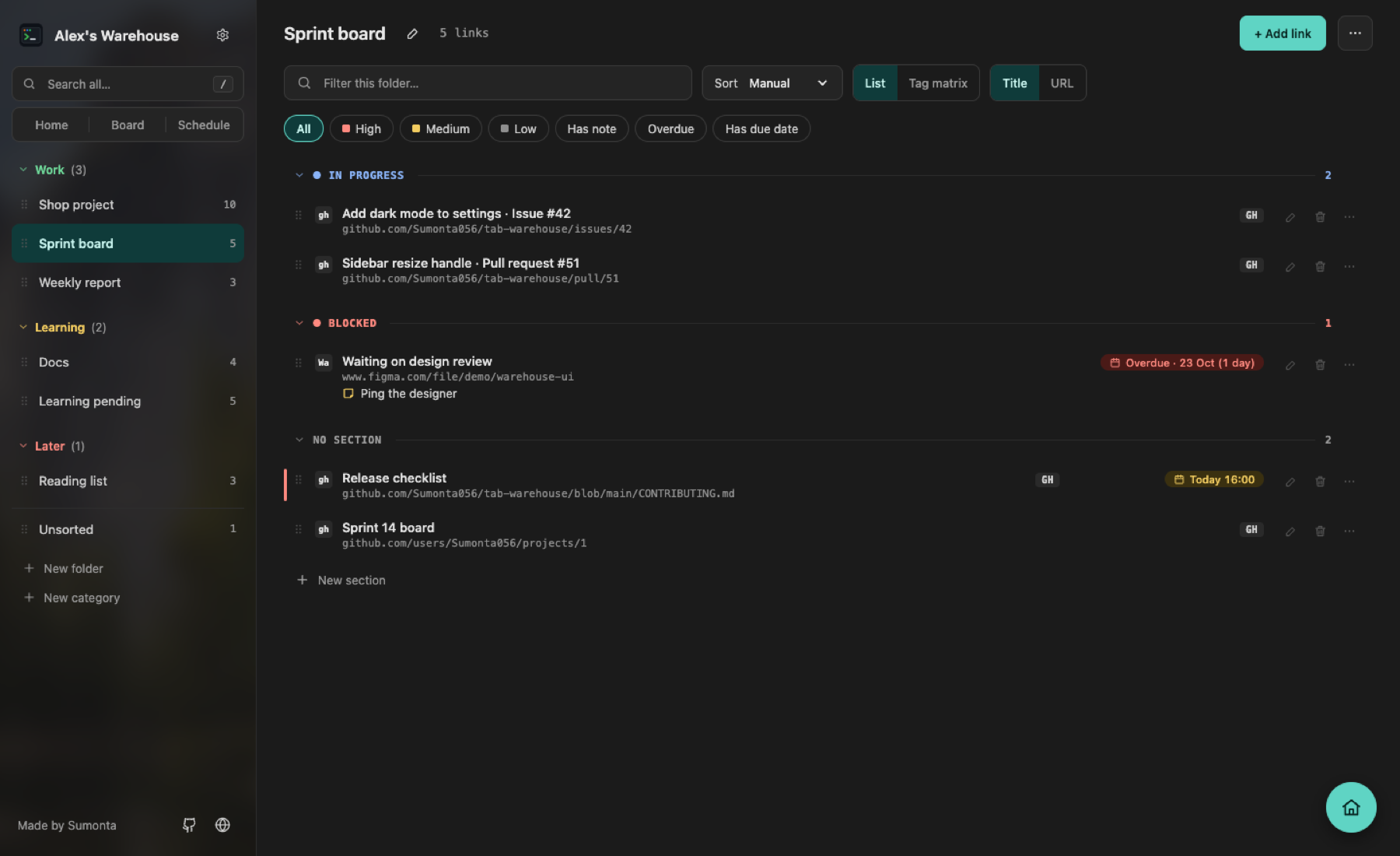Viewport: 1400px width, 856px height.
Task: Edit the Add dark mode to settings link
Action: [x=1290, y=217]
